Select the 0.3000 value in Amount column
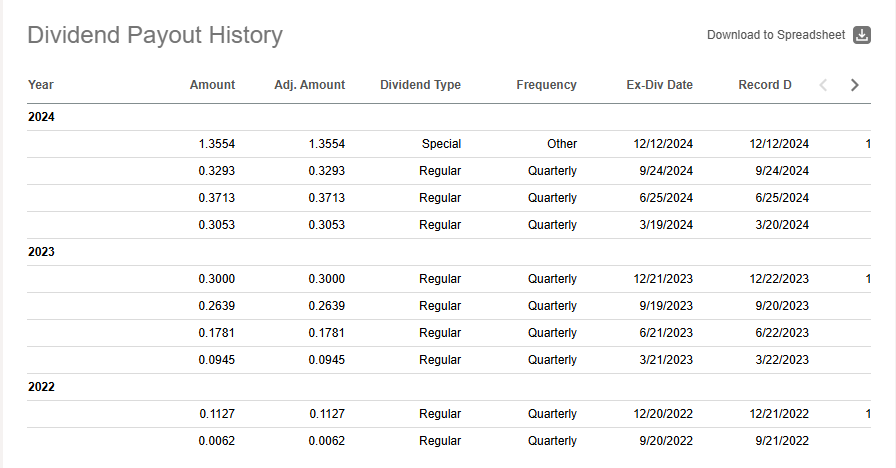This screenshot has width=896, height=468. (217, 279)
